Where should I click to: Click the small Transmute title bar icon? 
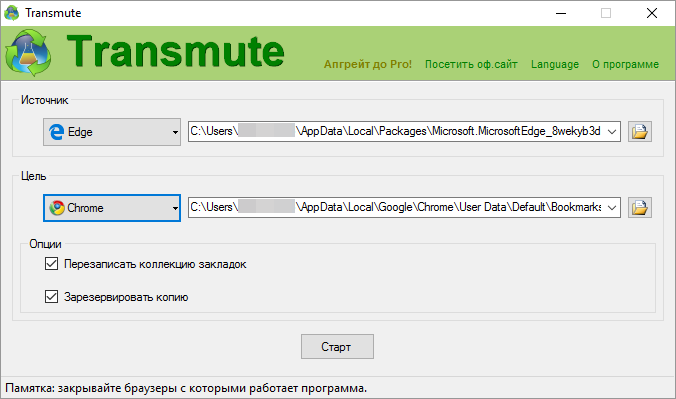pos(12,13)
